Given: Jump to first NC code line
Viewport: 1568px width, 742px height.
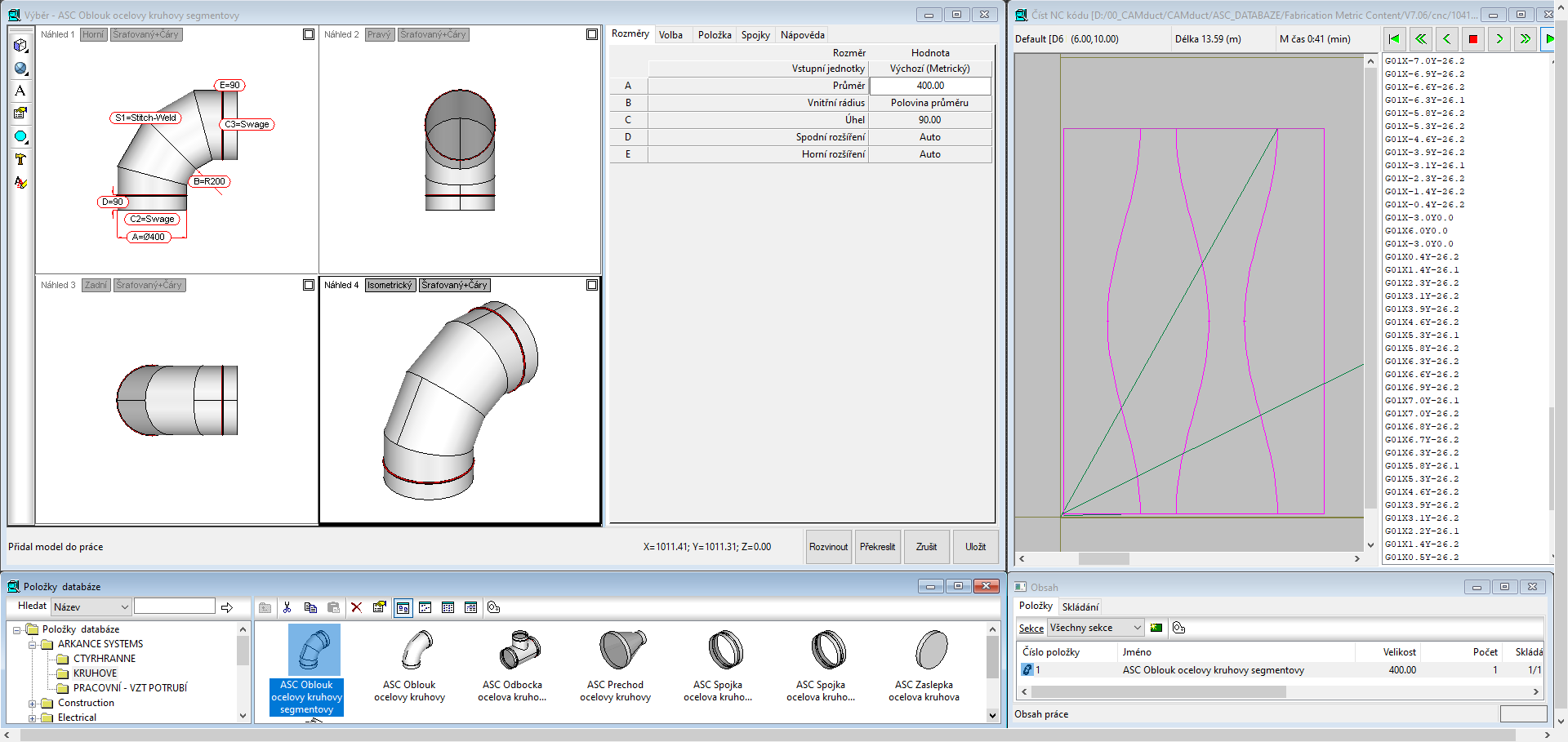Looking at the screenshot, I should click(x=1394, y=38).
